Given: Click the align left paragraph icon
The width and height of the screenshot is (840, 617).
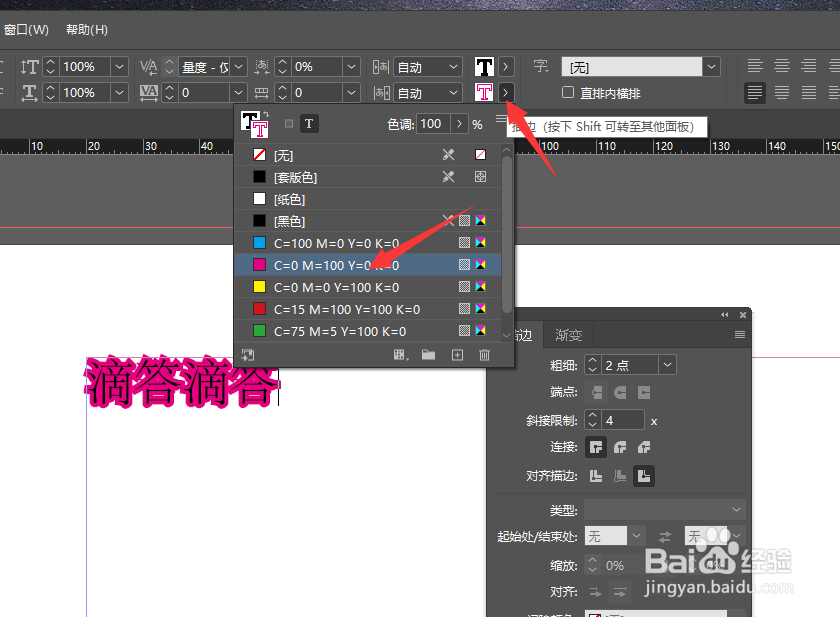Looking at the screenshot, I should coord(755,66).
